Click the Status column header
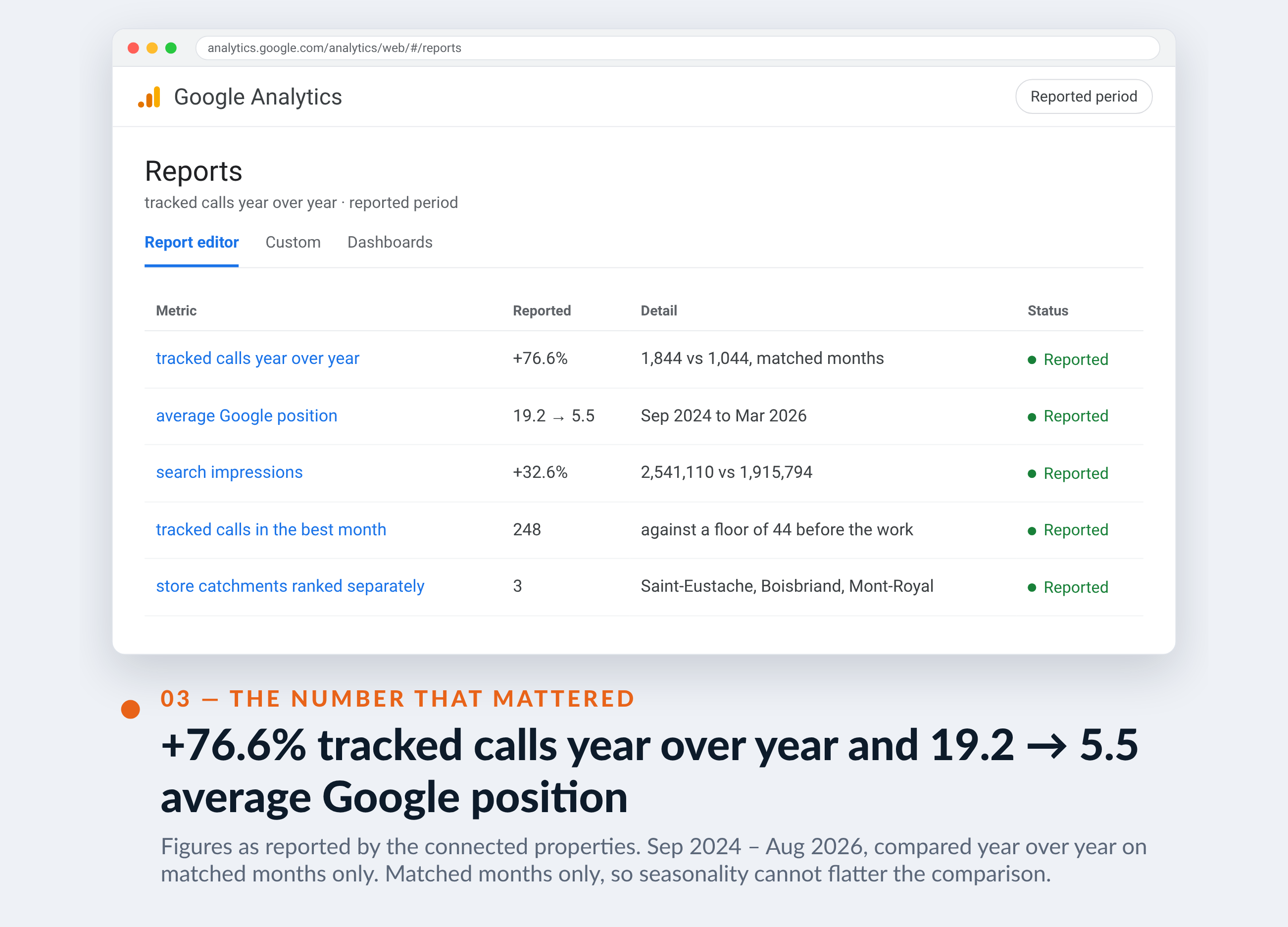This screenshot has width=1288, height=927. pos(1048,310)
